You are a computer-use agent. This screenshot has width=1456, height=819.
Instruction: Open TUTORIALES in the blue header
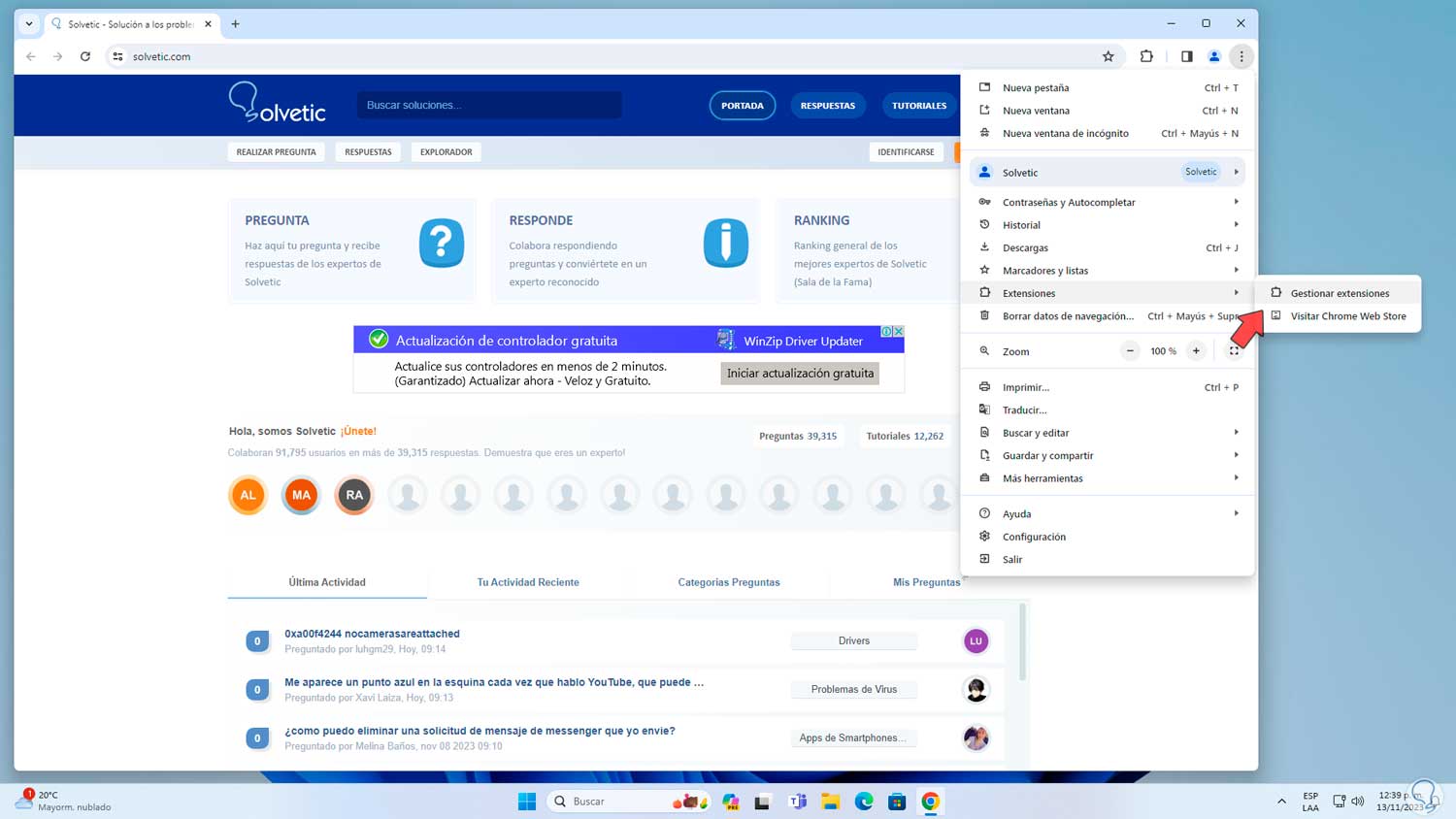[919, 105]
